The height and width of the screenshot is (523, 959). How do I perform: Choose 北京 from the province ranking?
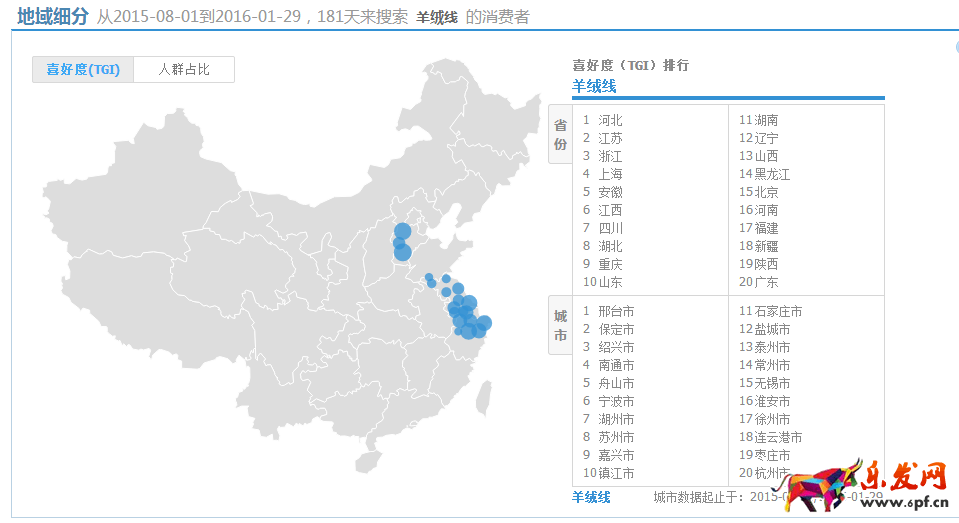(766, 192)
